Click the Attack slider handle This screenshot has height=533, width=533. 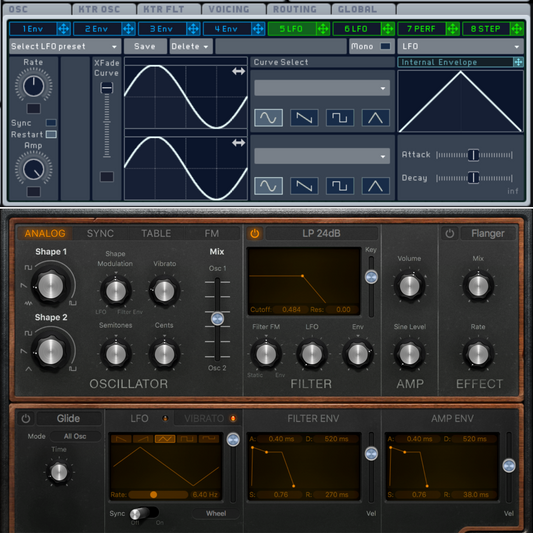[473, 155]
